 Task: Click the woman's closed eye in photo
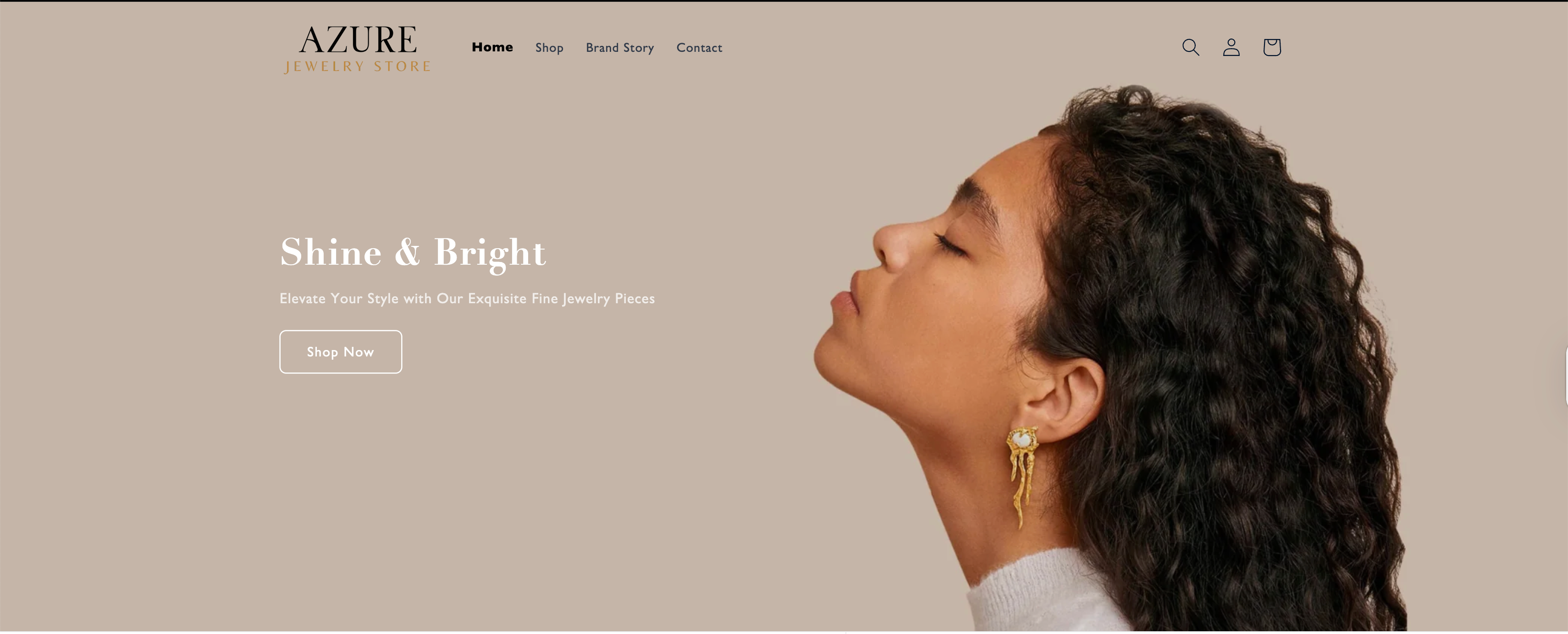point(951,246)
